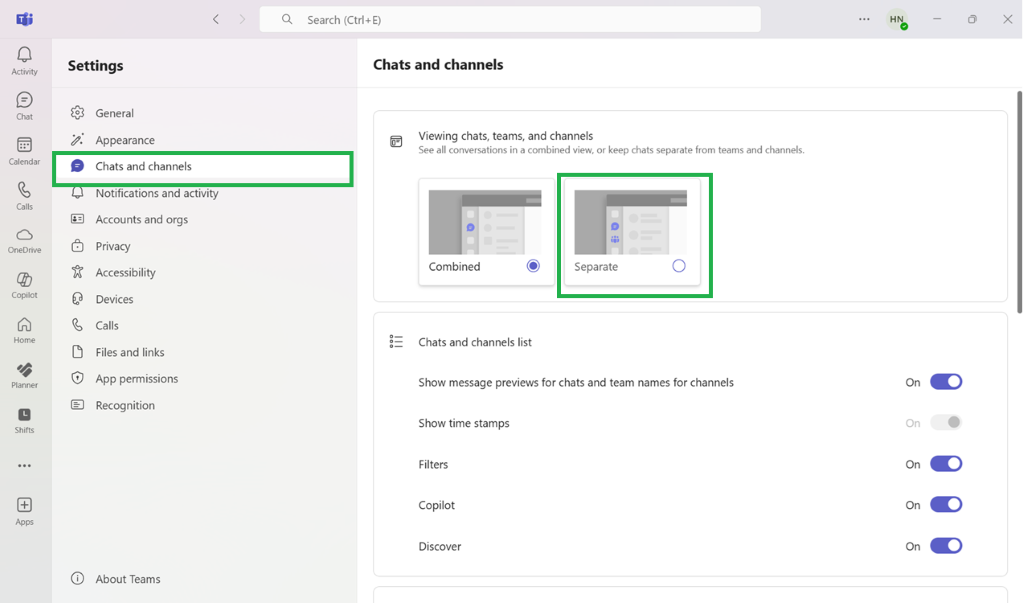Open Home in the app rail
The image size is (1024, 603).
(x=24, y=331)
